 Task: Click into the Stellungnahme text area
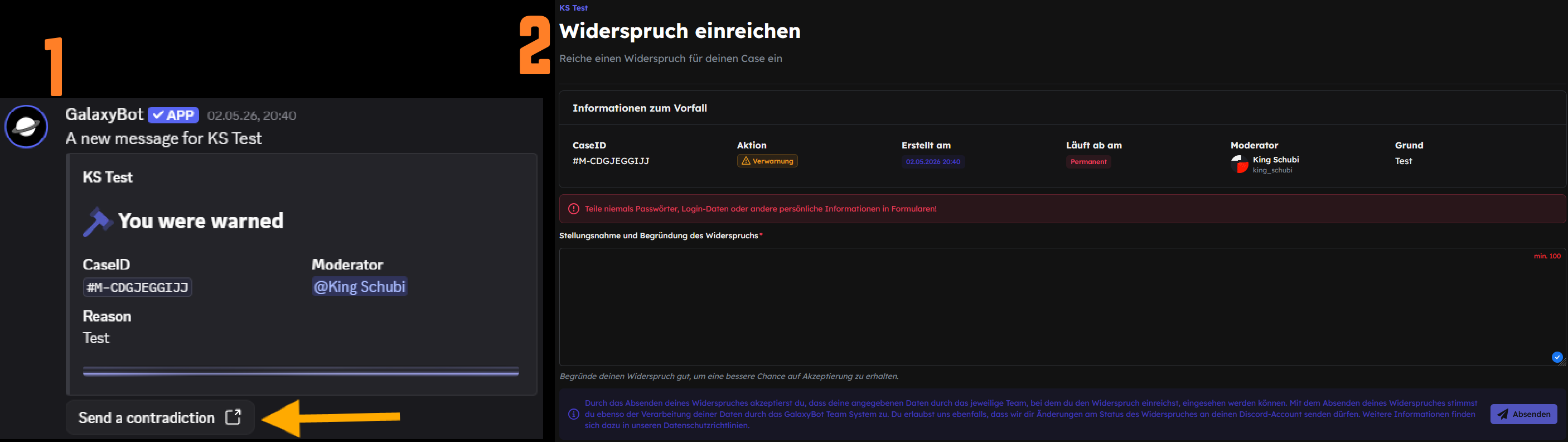[x=1062, y=307]
